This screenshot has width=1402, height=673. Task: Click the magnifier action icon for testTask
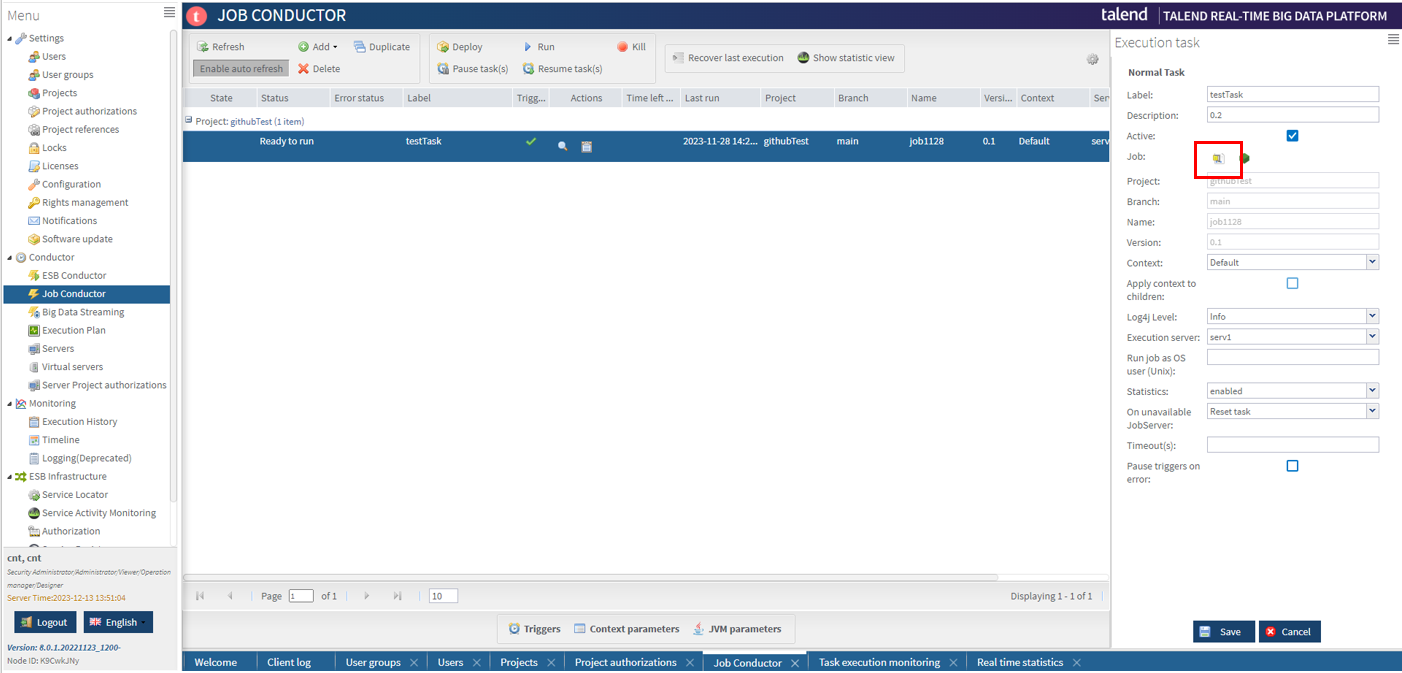(563, 146)
